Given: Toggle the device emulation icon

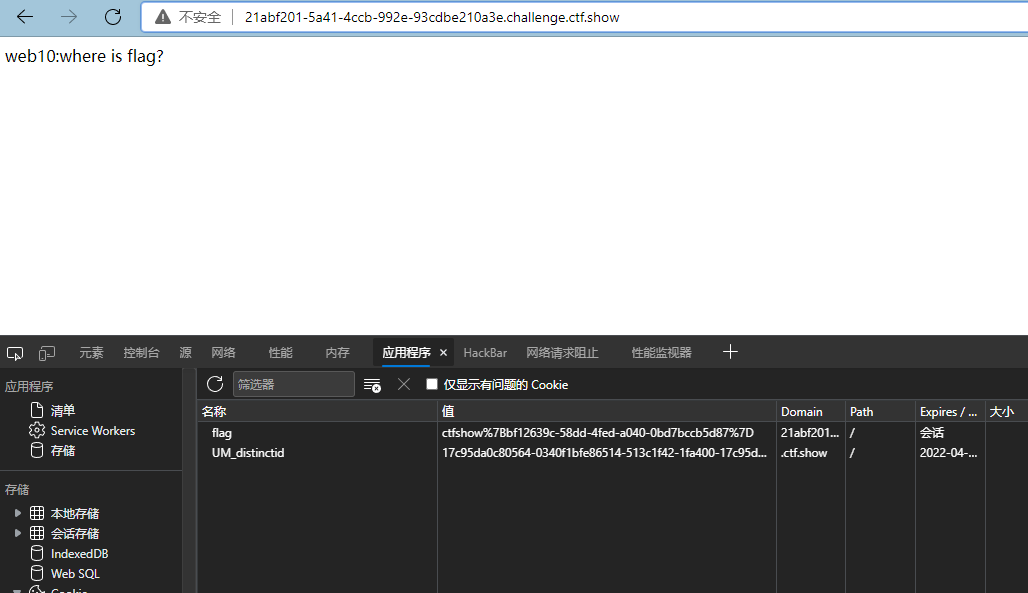Looking at the screenshot, I should 47,353.
